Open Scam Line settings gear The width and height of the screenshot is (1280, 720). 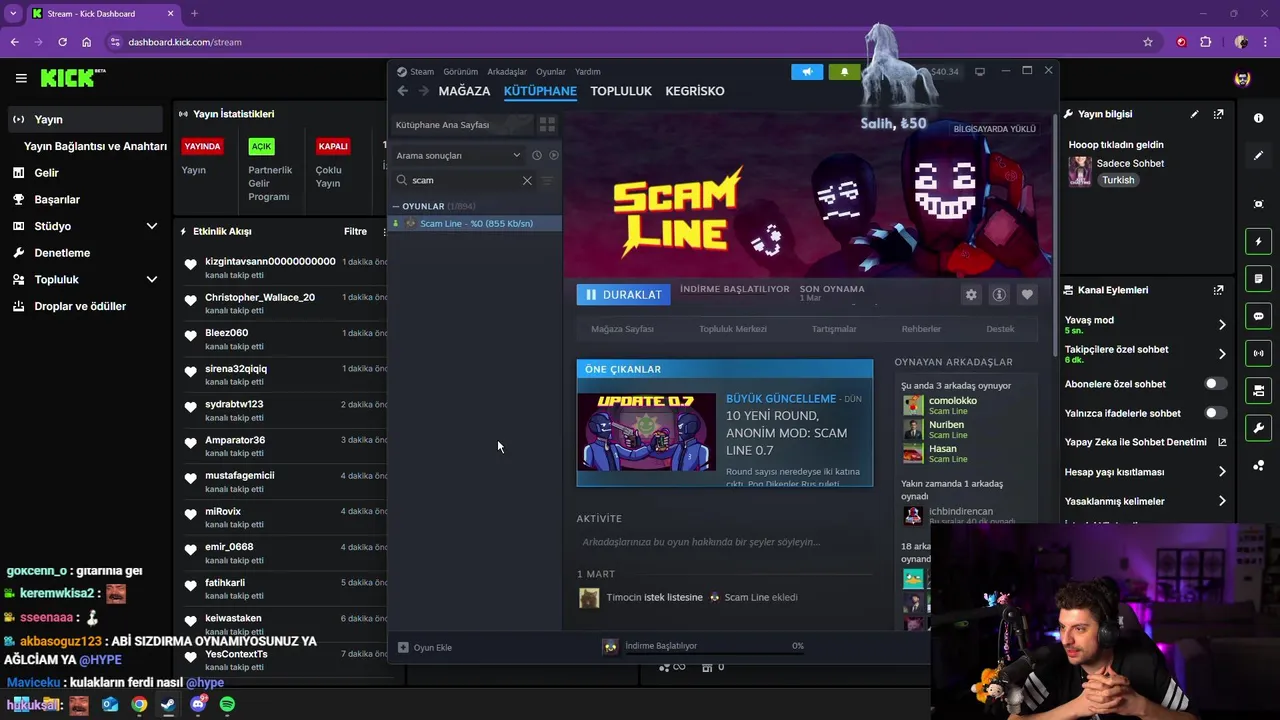click(x=970, y=295)
